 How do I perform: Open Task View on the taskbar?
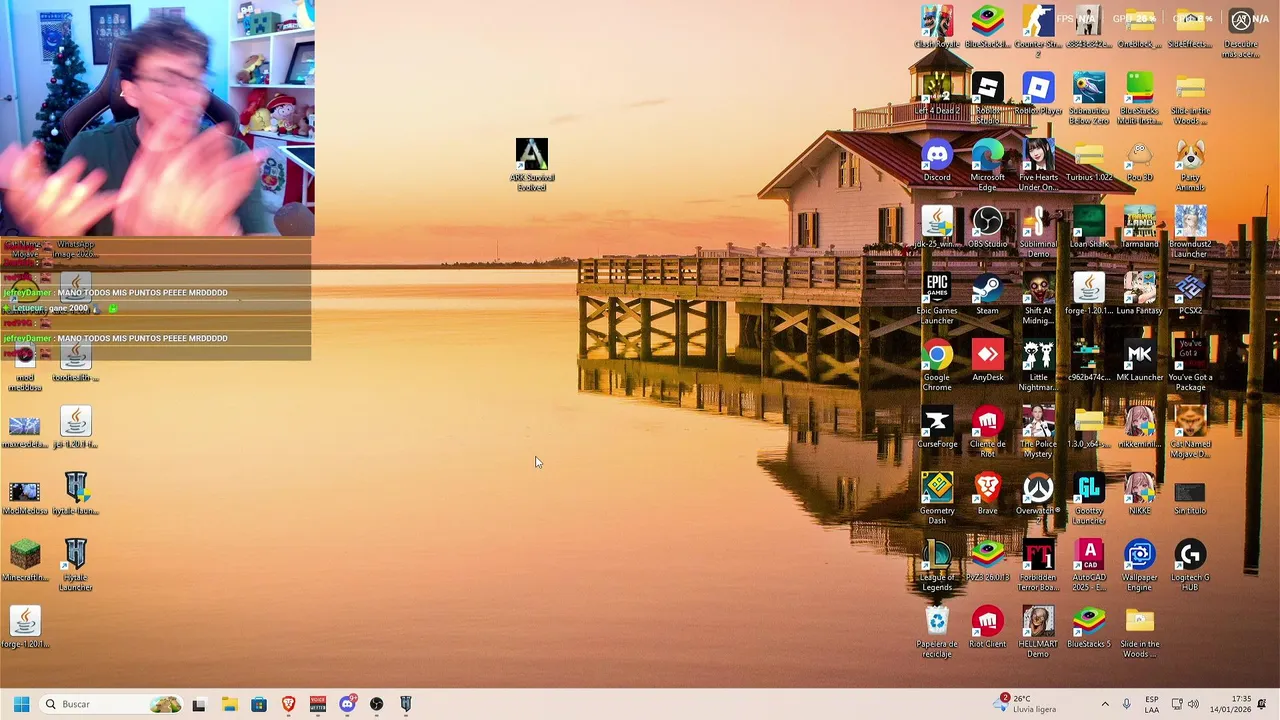[x=199, y=704]
